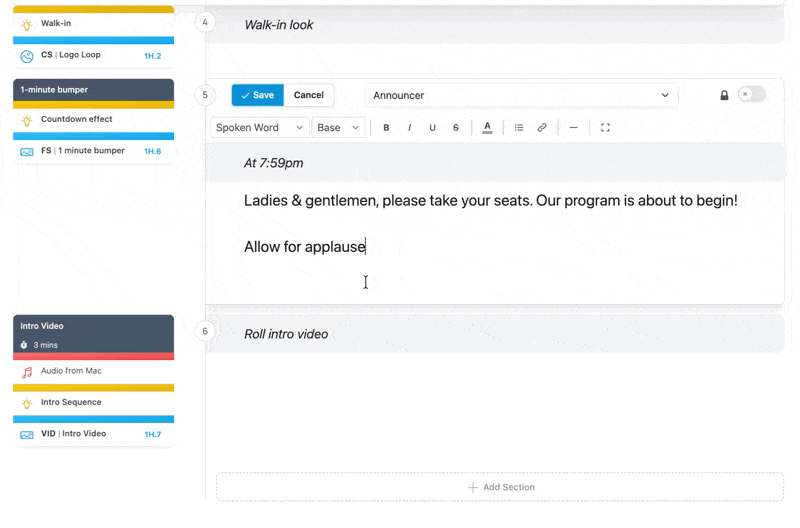
Task: Insert a horizontal rule
Action: point(573,128)
